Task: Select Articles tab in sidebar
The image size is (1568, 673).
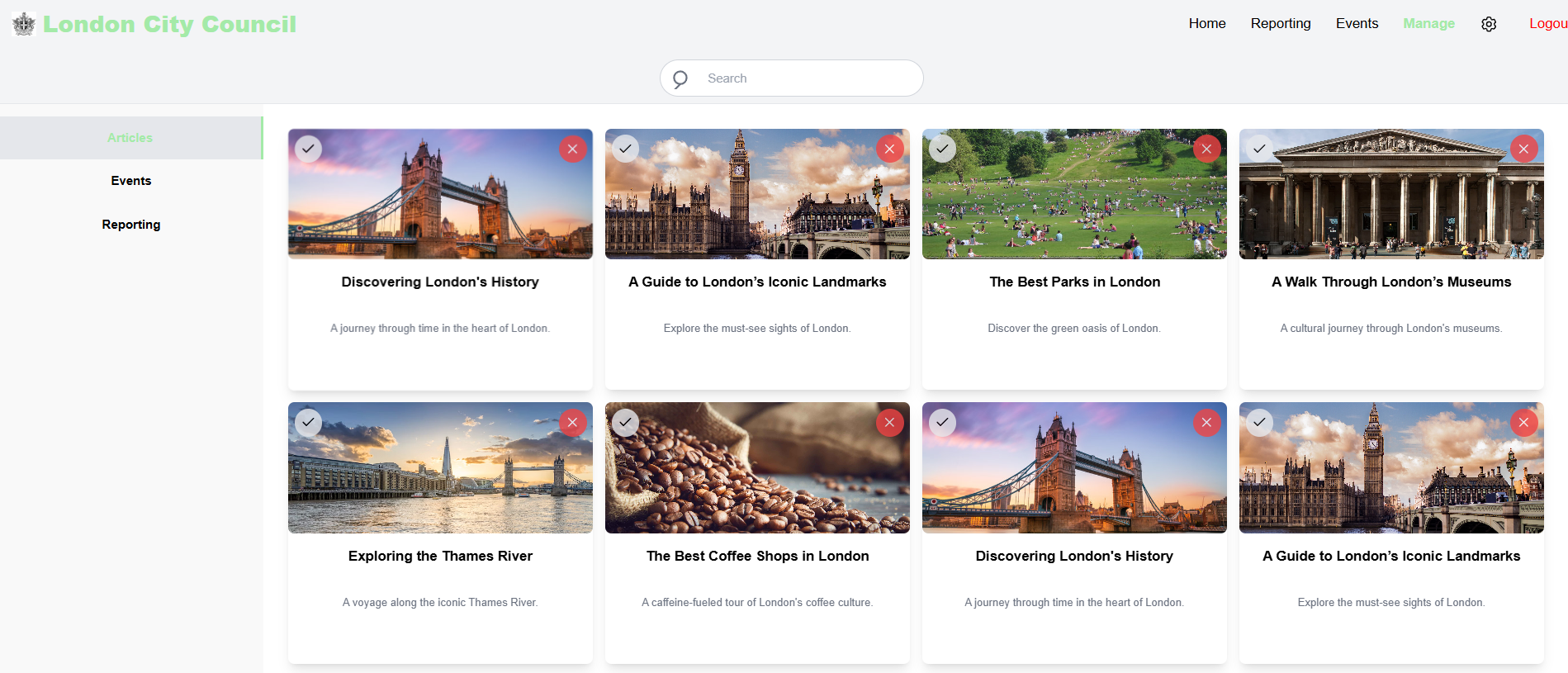Action: click(x=130, y=138)
